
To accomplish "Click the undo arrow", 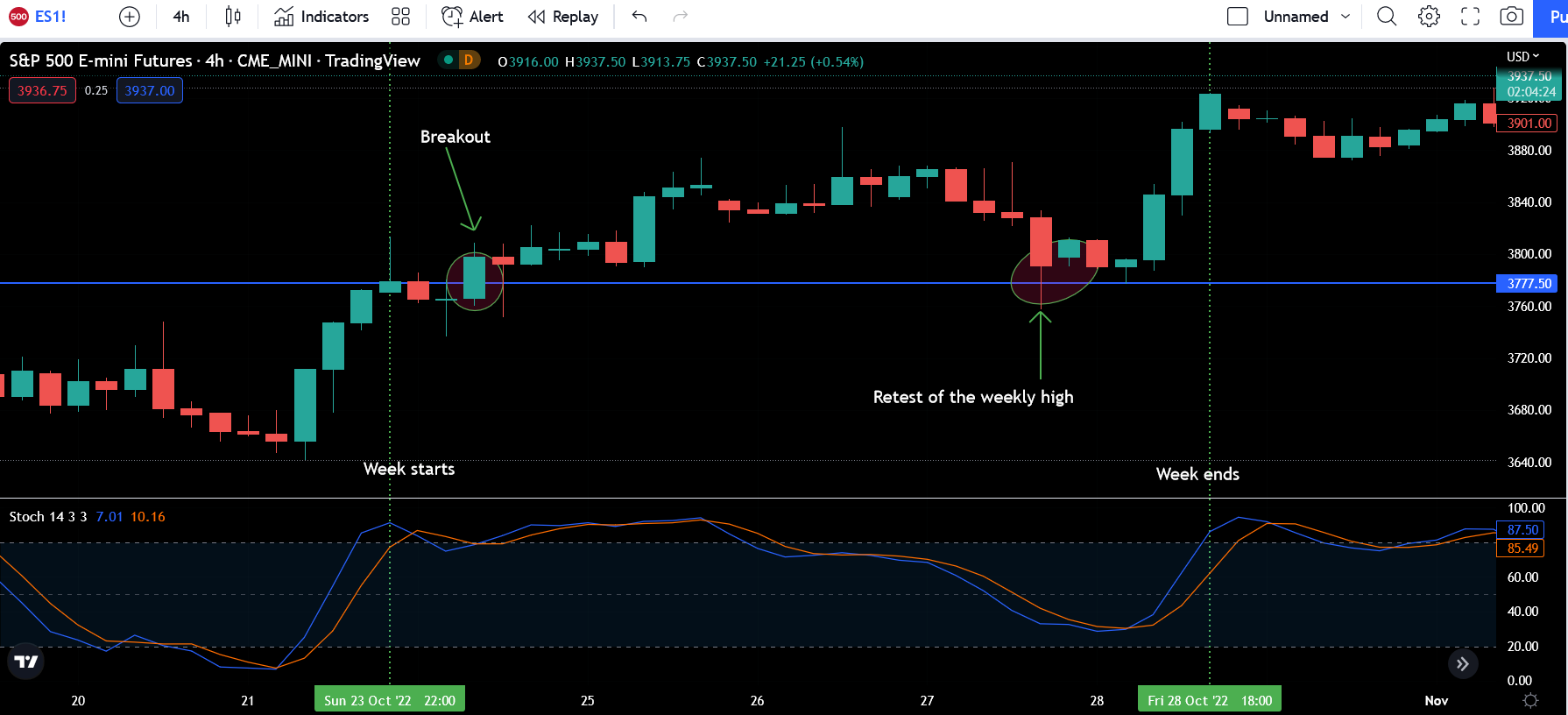I will coord(639,17).
